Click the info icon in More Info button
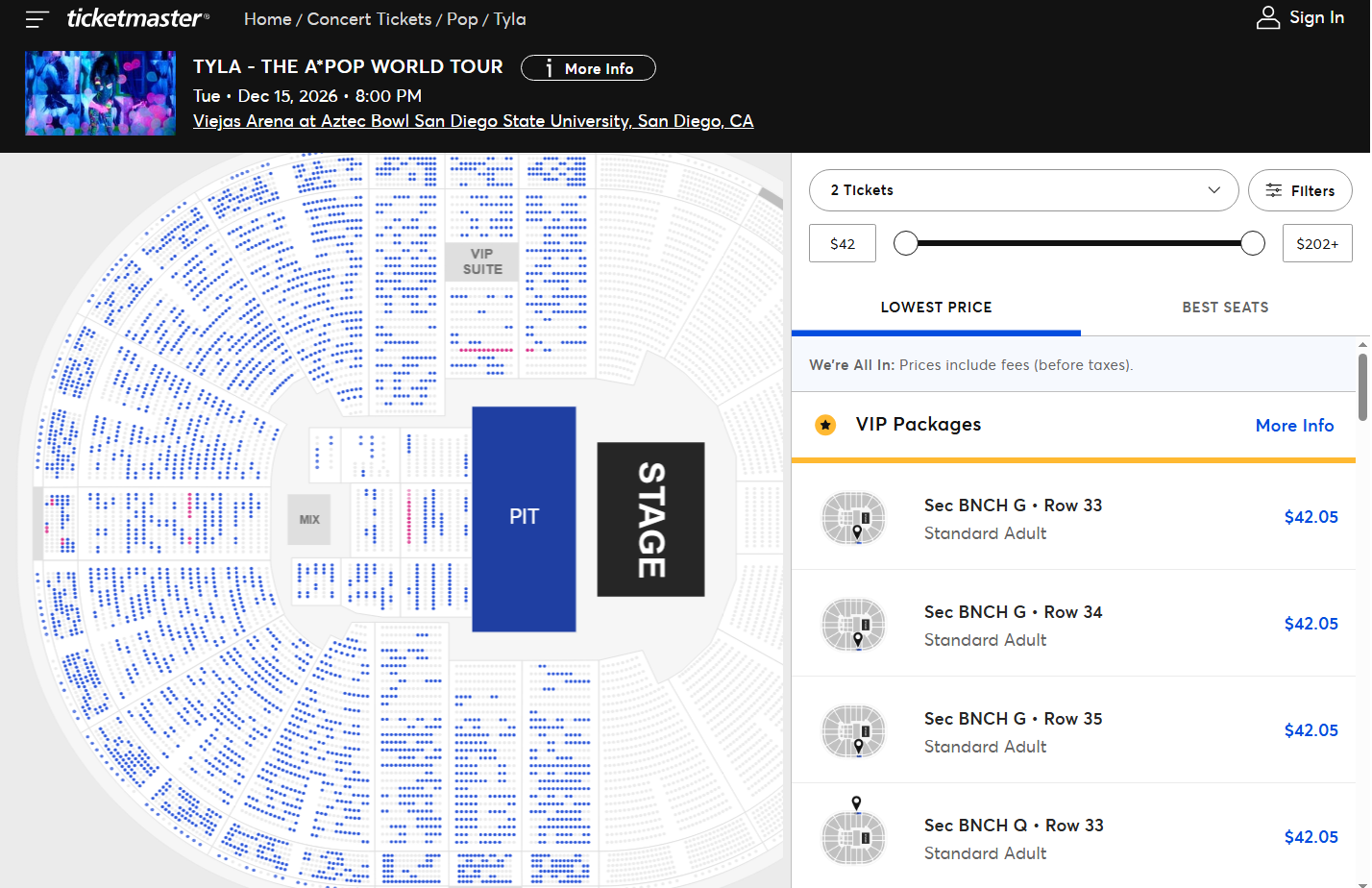The height and width of the screenshot is (888, 1372). (x=549, y=68)
